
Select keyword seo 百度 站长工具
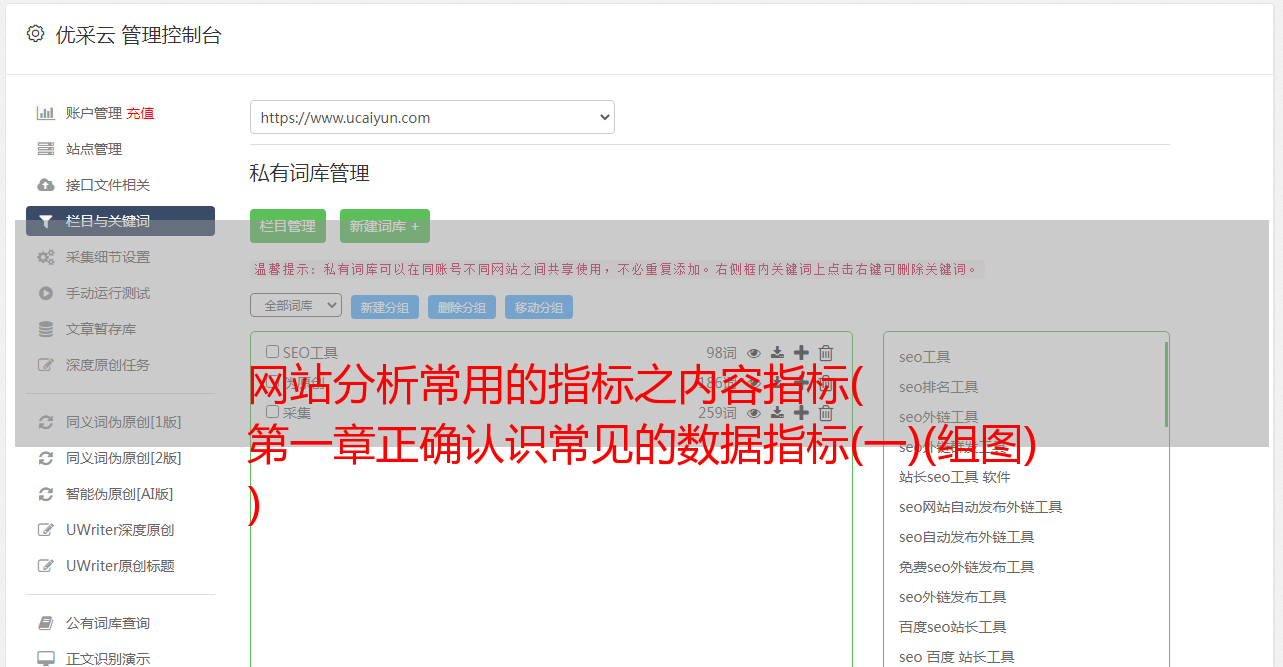pyautogui.click(x=957, y=657)
